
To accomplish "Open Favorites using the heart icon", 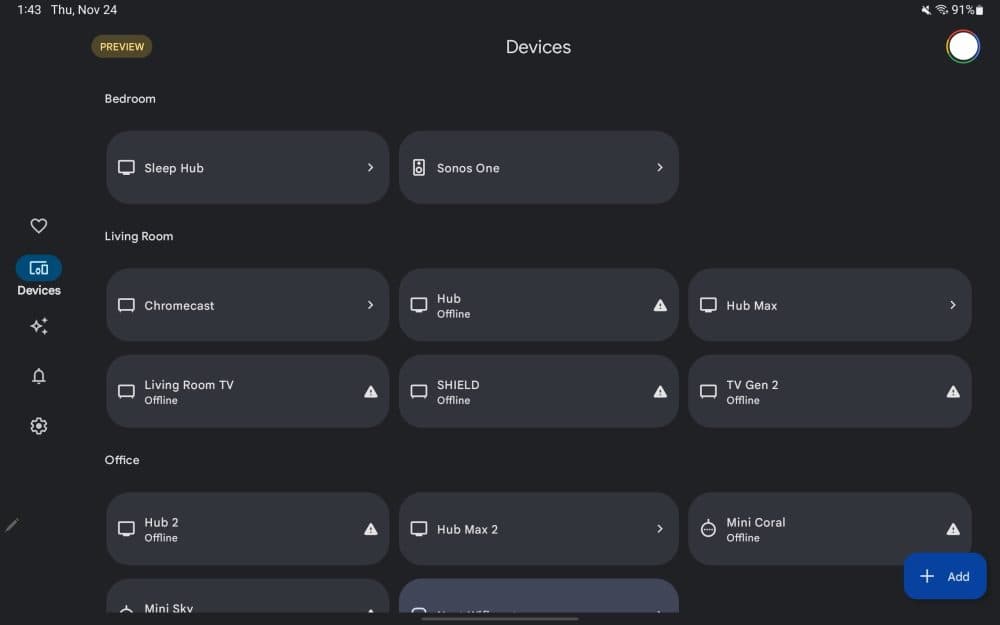I will click(x=38, y=226).
